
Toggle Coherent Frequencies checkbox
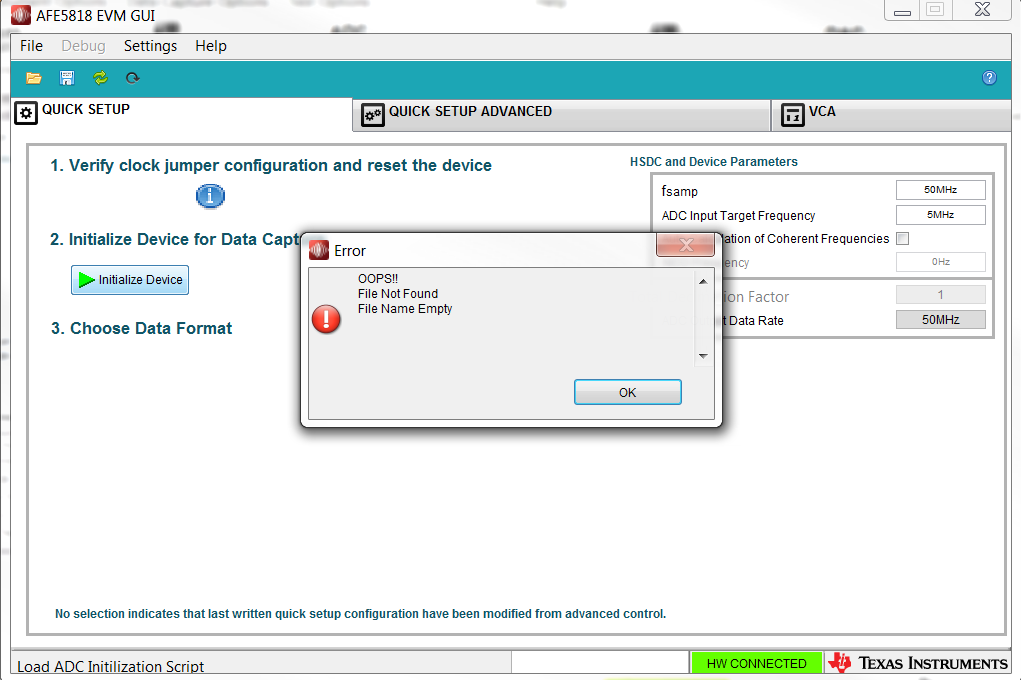coord(902,238)
